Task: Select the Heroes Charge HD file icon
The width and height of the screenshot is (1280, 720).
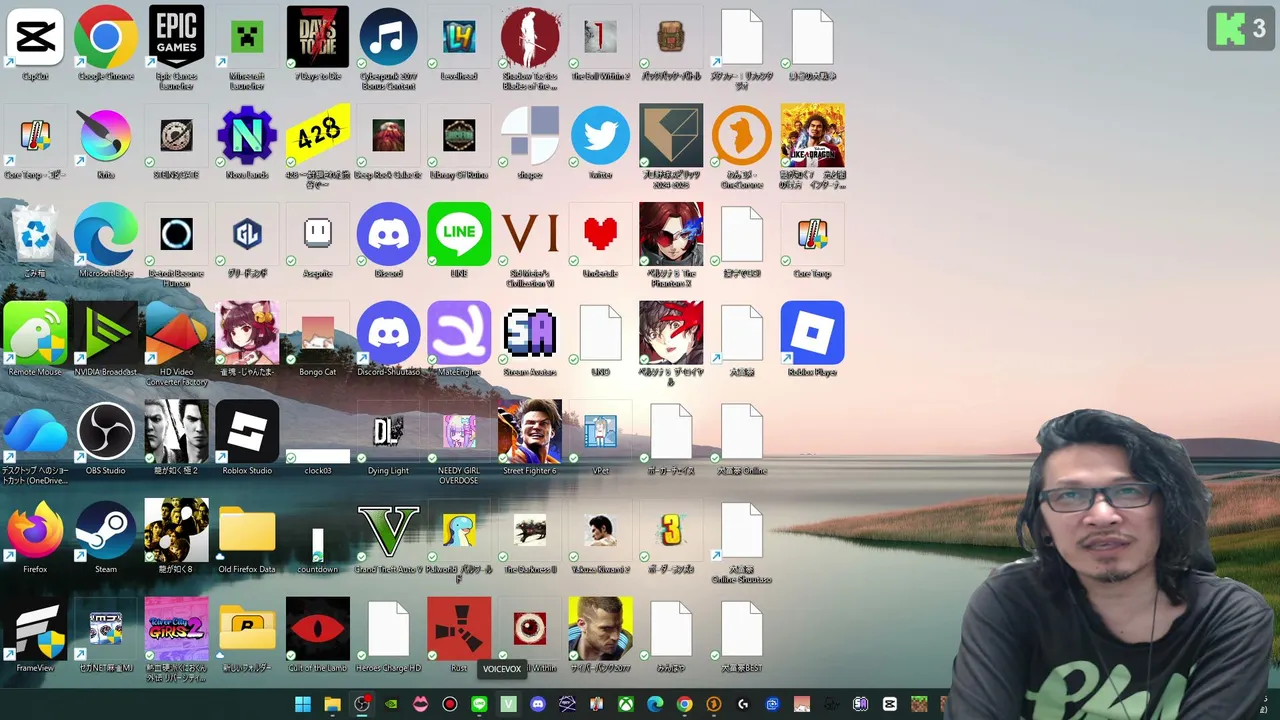Action: pyautogui.click(x=388, y=629)
